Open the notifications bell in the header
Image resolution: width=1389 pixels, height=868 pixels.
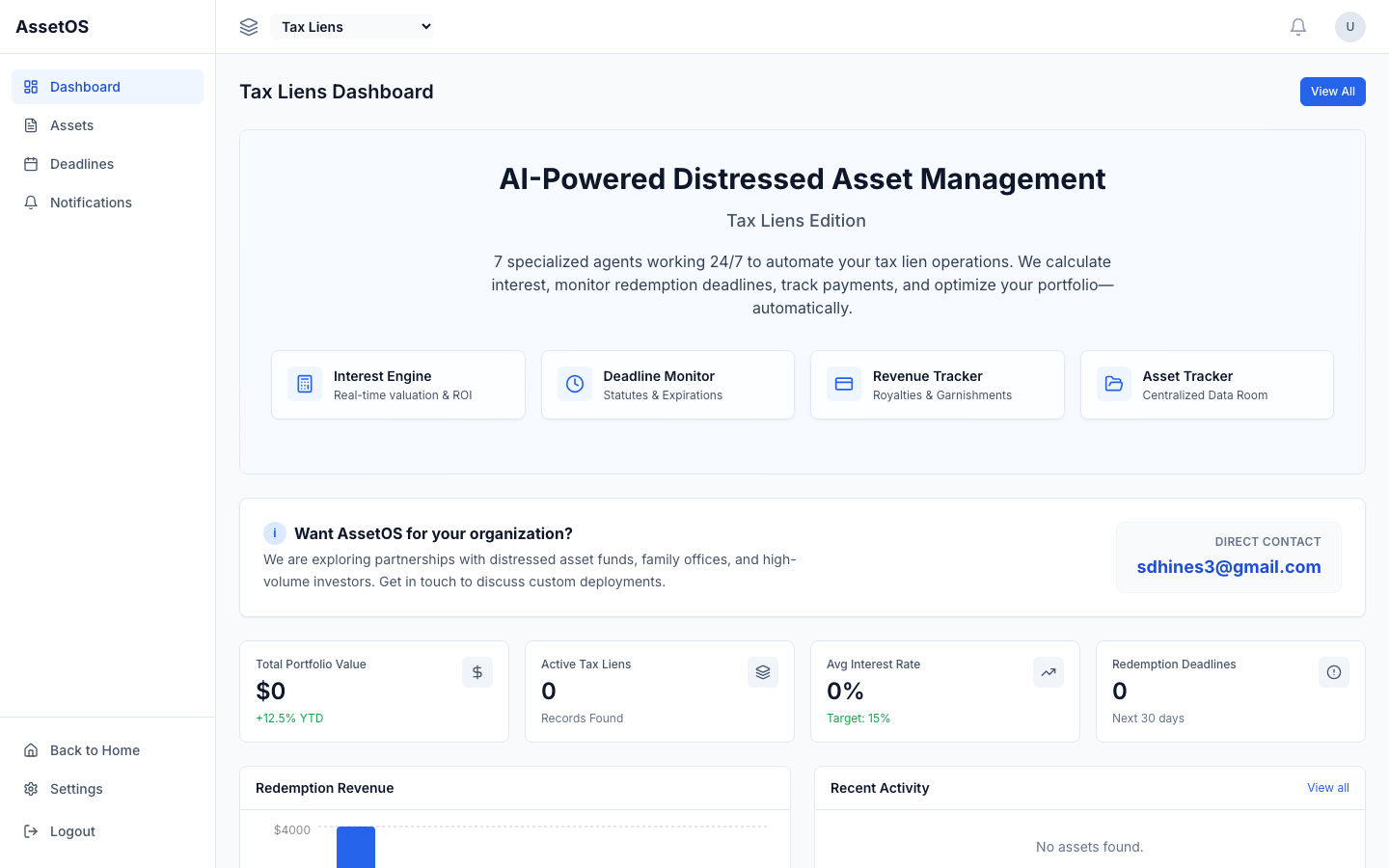point(1298,27)
